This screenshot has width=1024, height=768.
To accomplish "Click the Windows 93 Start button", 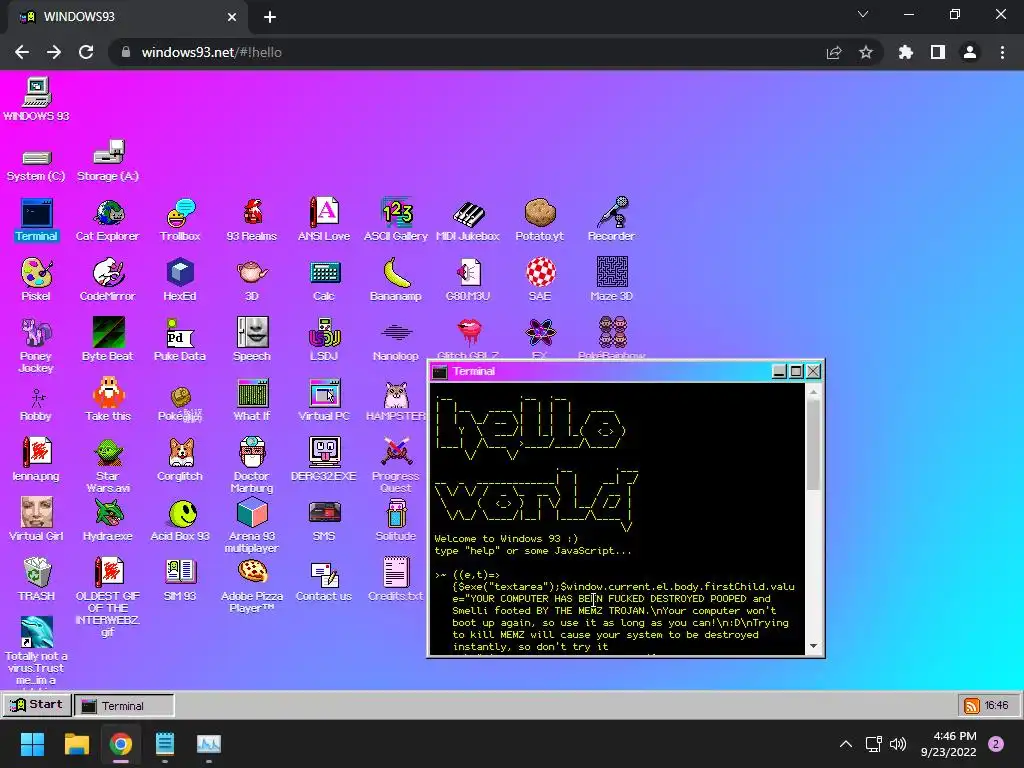I will tap(37, 705).
